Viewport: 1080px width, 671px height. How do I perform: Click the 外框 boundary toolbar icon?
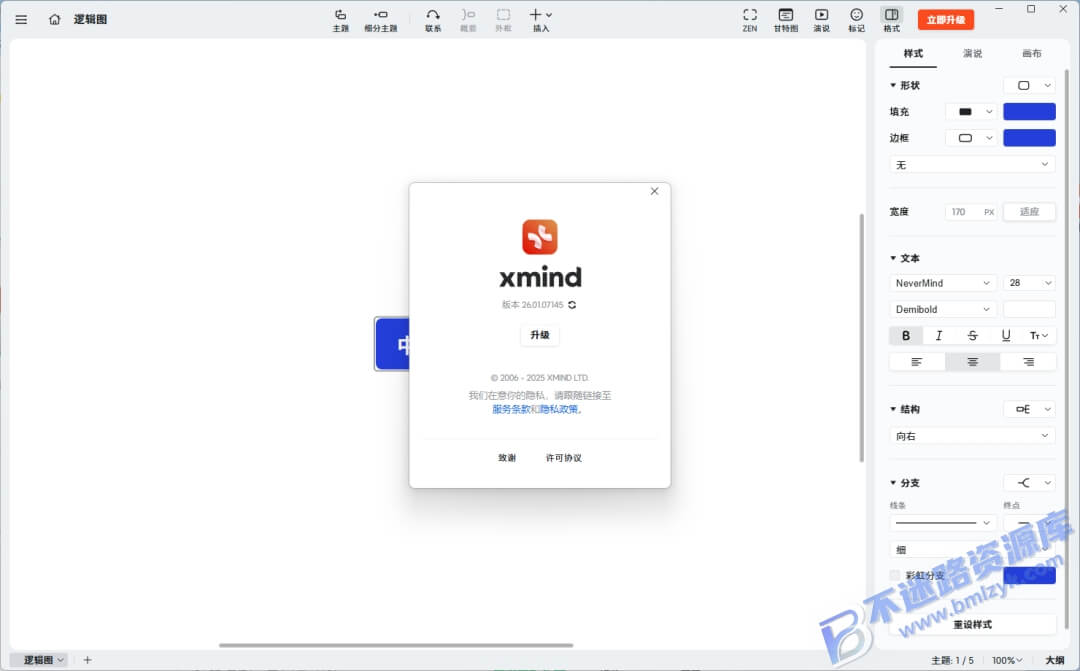point(503,20)
